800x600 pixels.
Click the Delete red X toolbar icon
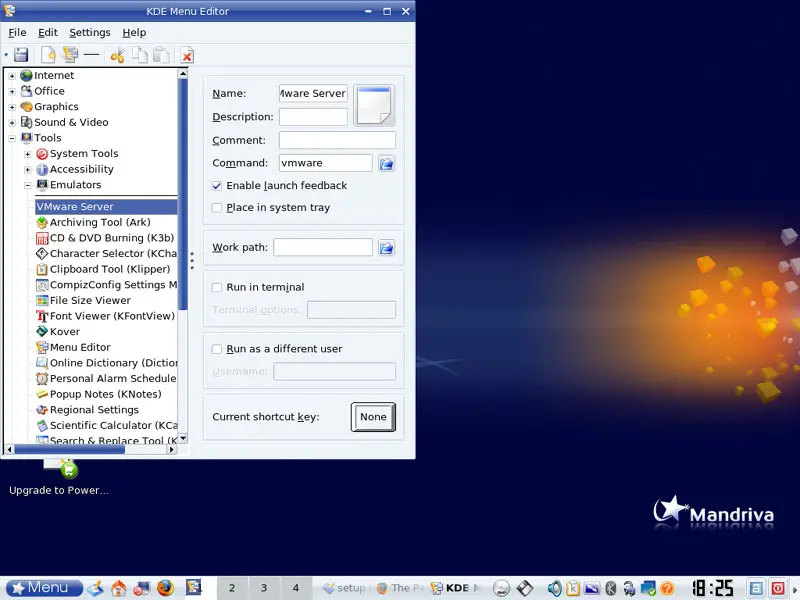click(x=187, y=56)
